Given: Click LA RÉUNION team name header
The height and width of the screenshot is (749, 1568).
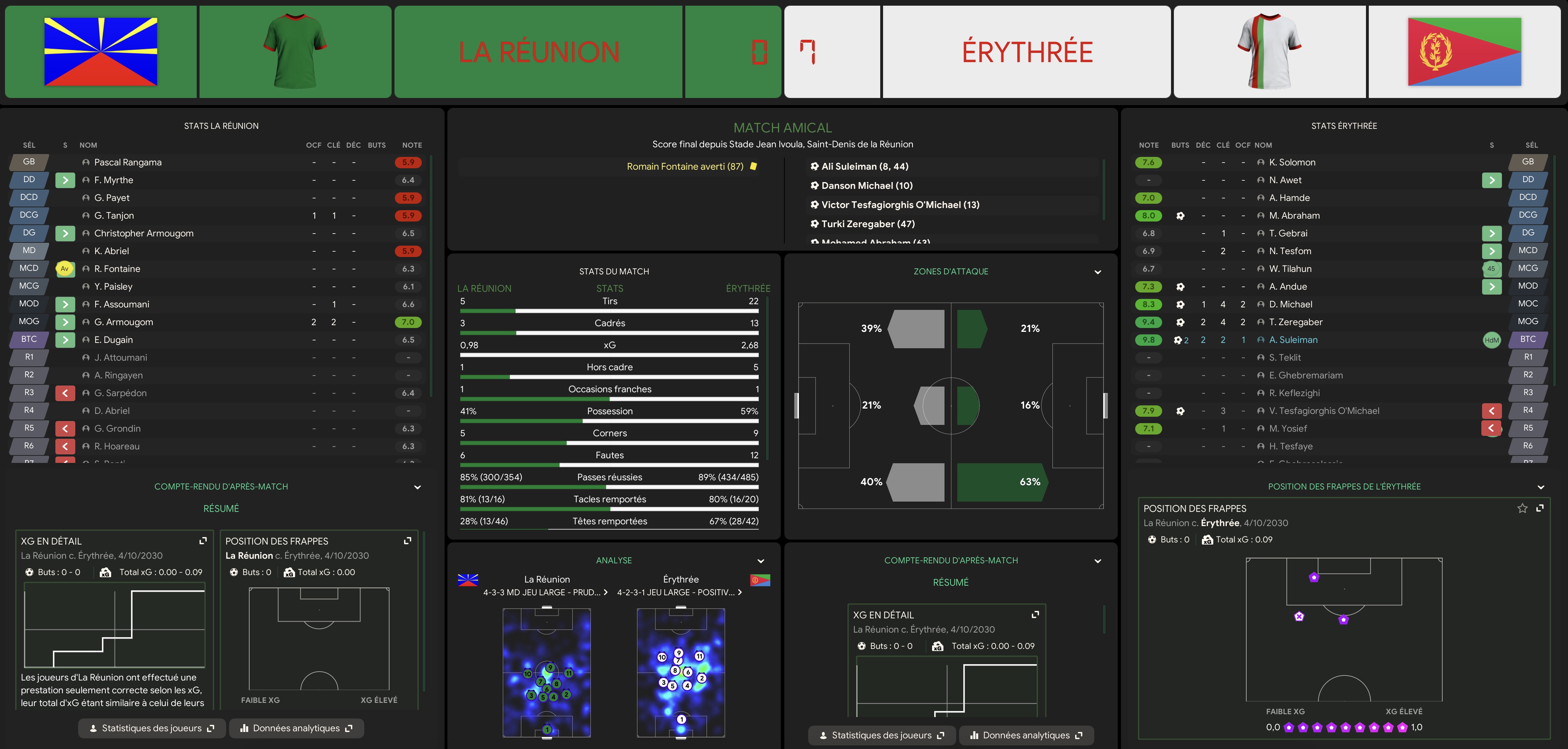Looking at the screenshot, I should 539,52.
